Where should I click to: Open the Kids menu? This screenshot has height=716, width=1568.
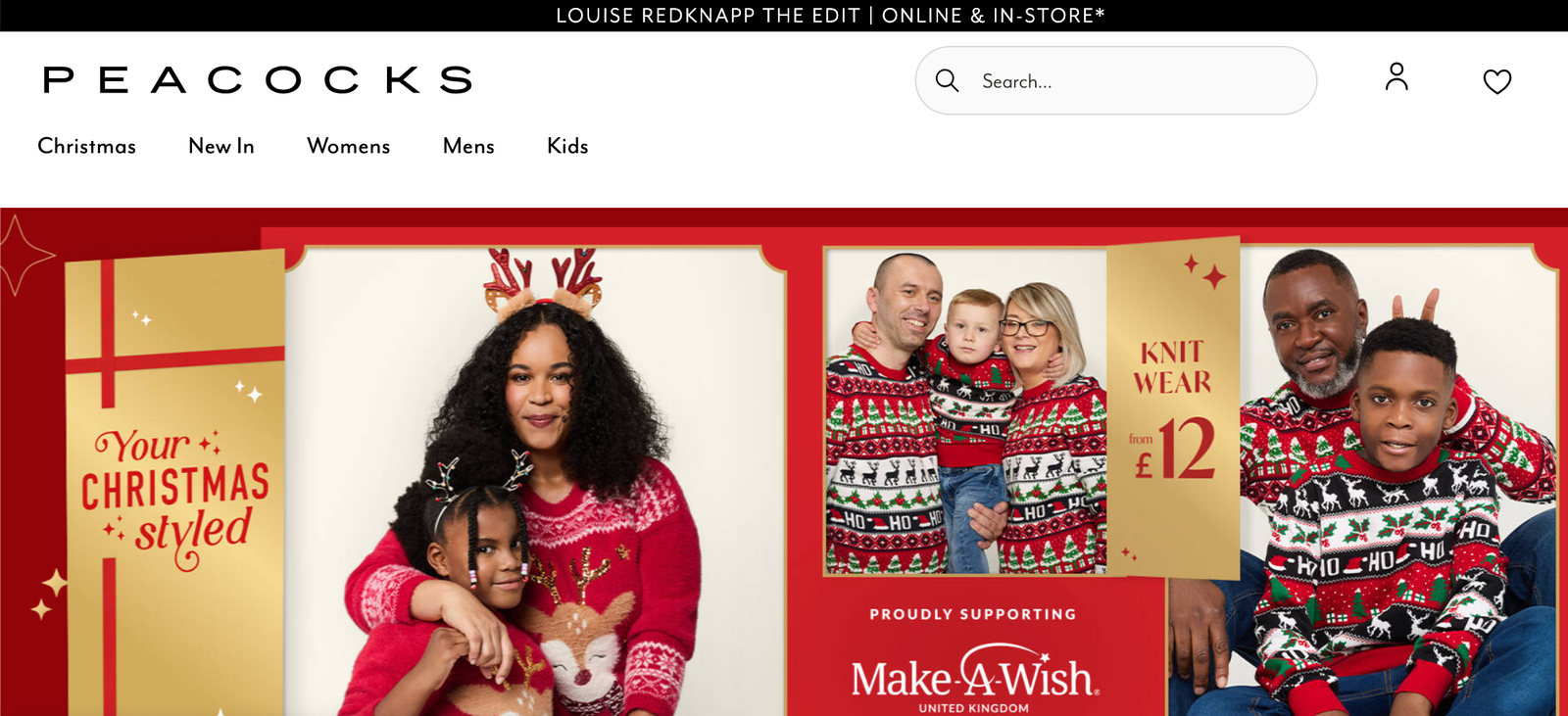pos(567,146)
